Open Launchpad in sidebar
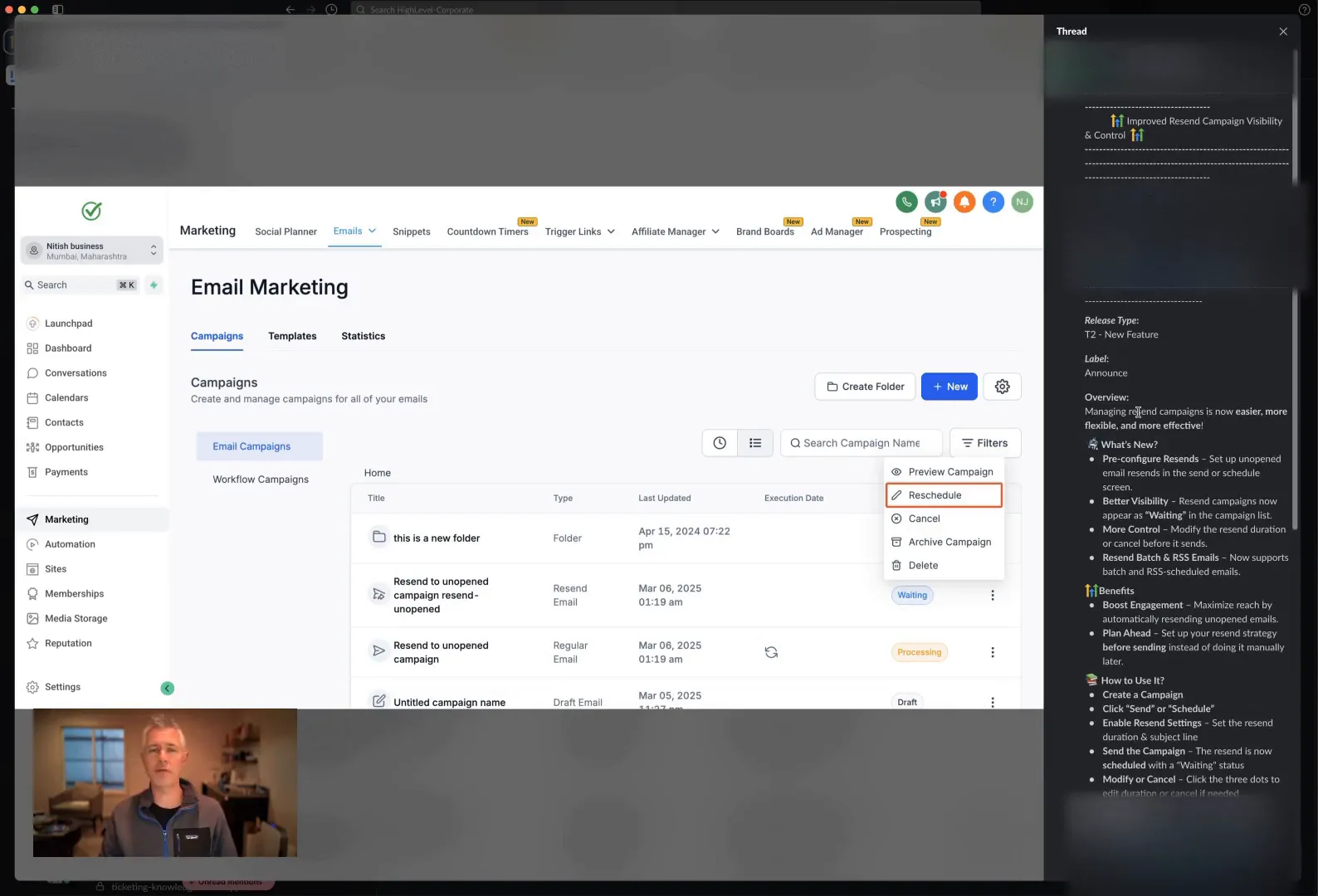The height and width of the screenshot is (896, 1318). point(68,324)
